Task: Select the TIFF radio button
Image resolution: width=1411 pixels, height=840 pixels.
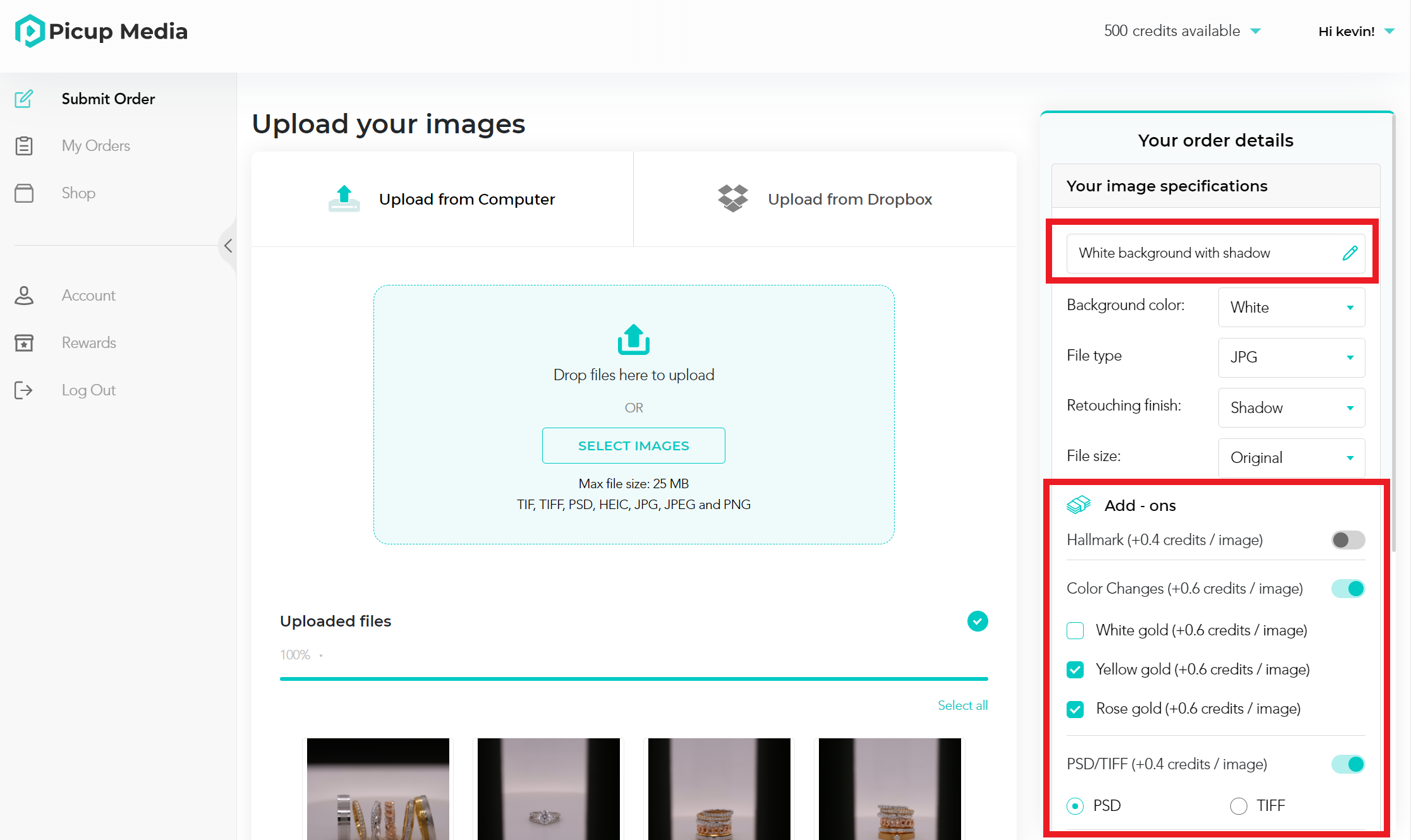Action: click(1238, 806)
